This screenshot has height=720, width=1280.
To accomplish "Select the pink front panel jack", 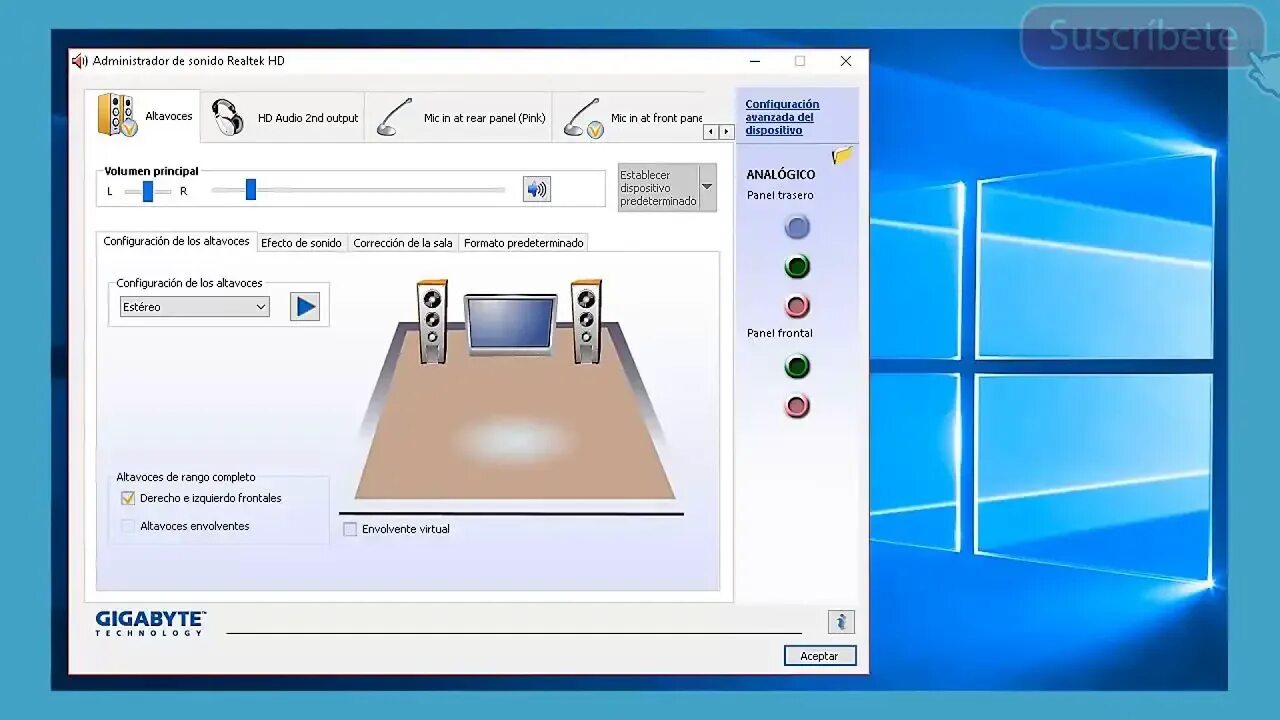I will [797, 406].
